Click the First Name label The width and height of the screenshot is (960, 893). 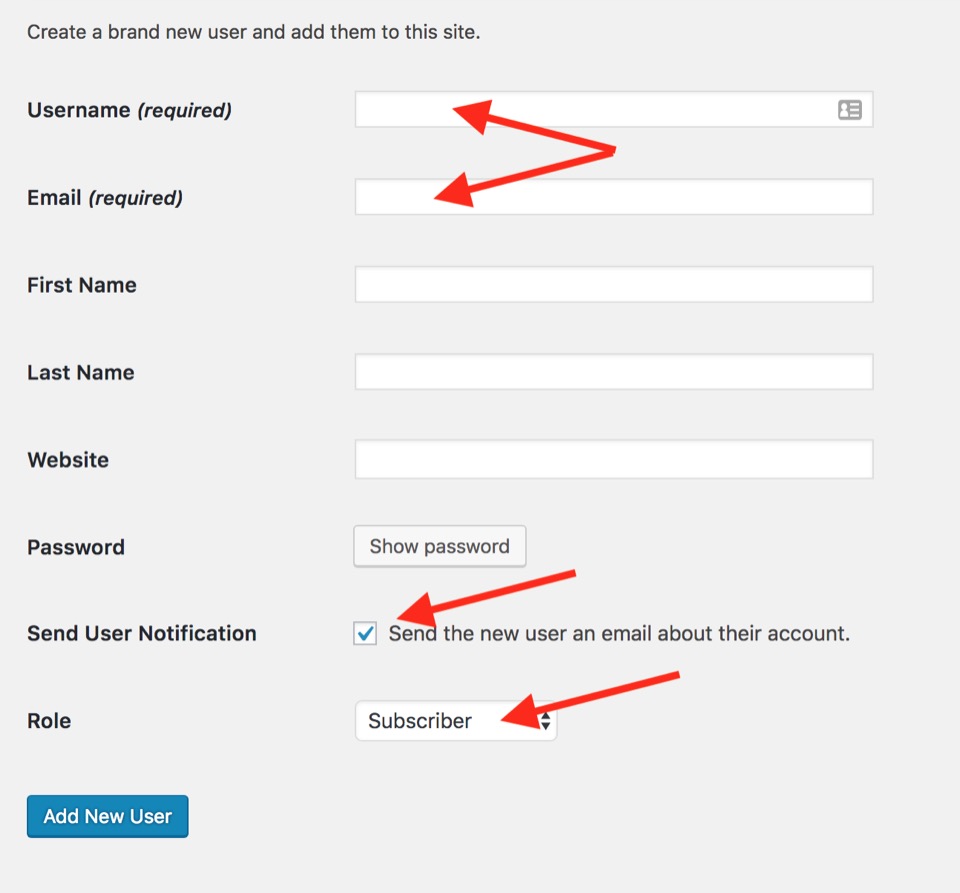tap(82, 285)
